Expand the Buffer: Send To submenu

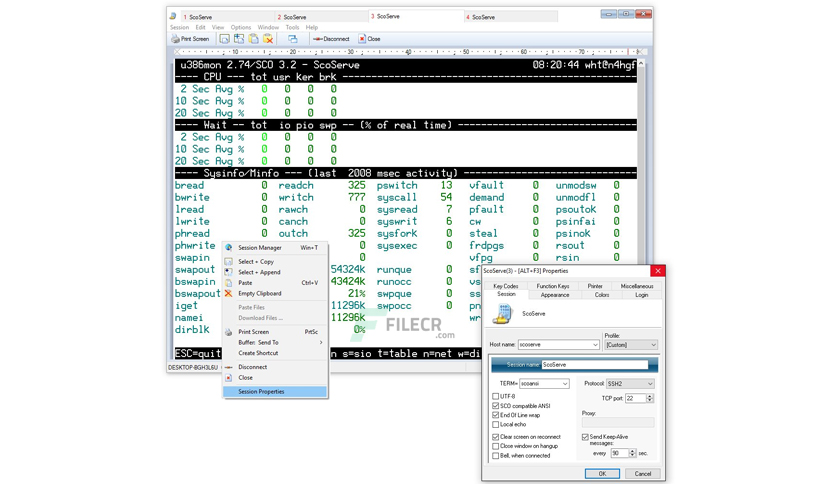click(275, 343)
